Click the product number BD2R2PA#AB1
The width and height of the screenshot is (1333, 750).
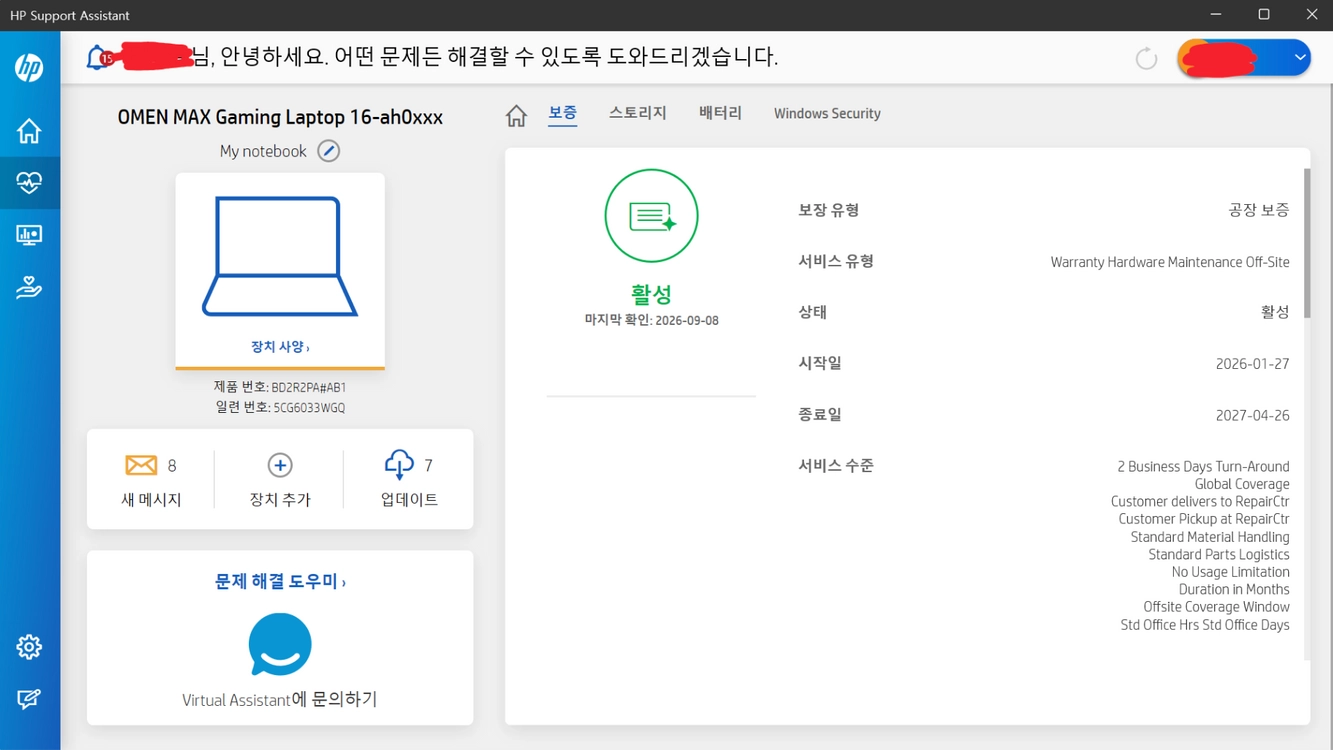click(x=309, y=387)
